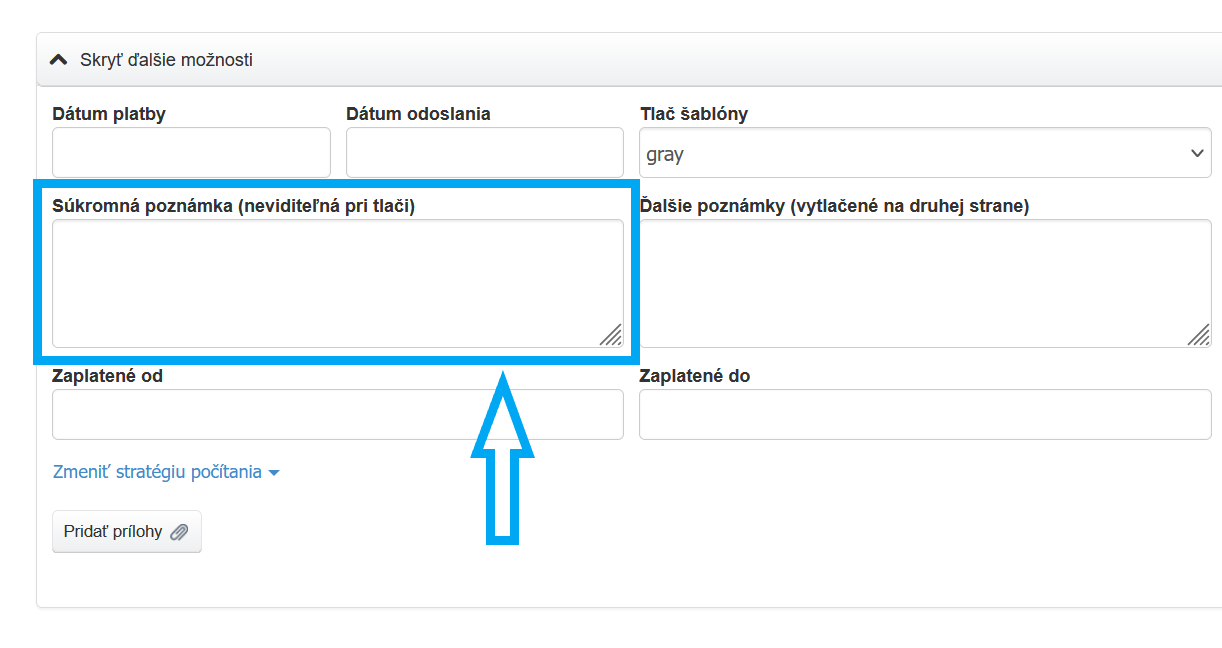
Task: Open the Tlač šablóny dropdown arrow
Action: tap(1196, 153)
